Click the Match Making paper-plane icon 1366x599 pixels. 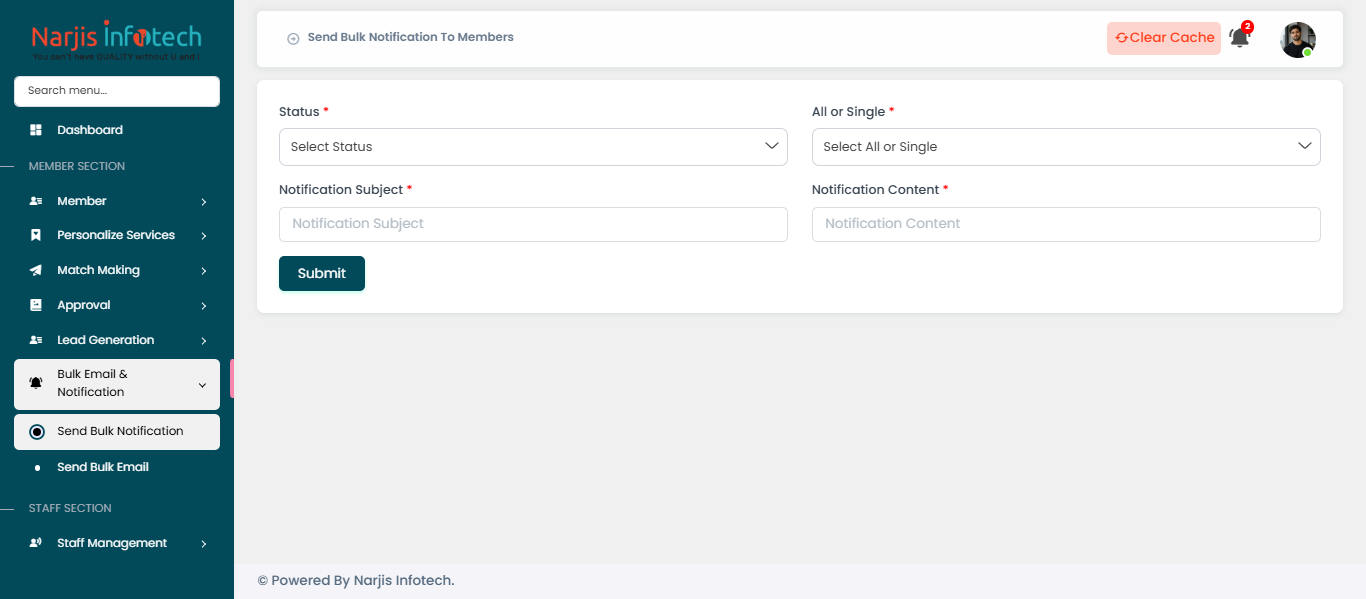click(x=36, y=270)
